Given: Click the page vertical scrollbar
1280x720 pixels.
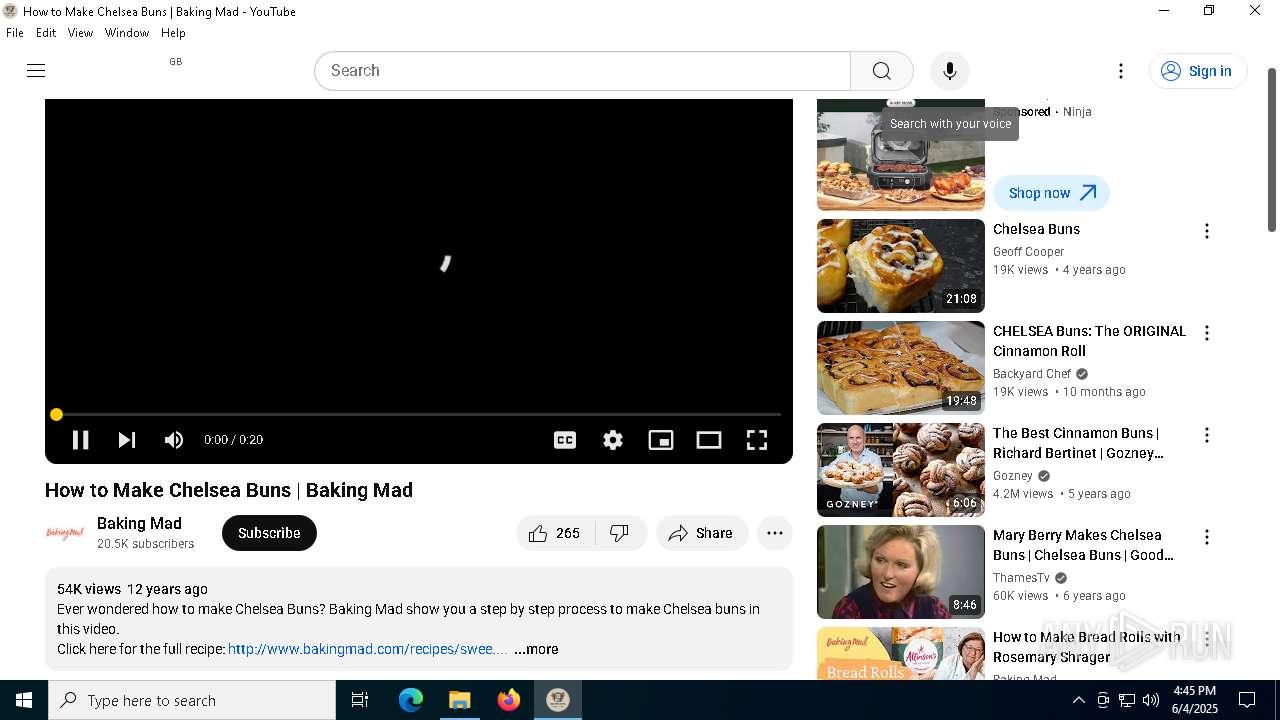Looking at the screenshot, I should click(x=1272, y=150).
